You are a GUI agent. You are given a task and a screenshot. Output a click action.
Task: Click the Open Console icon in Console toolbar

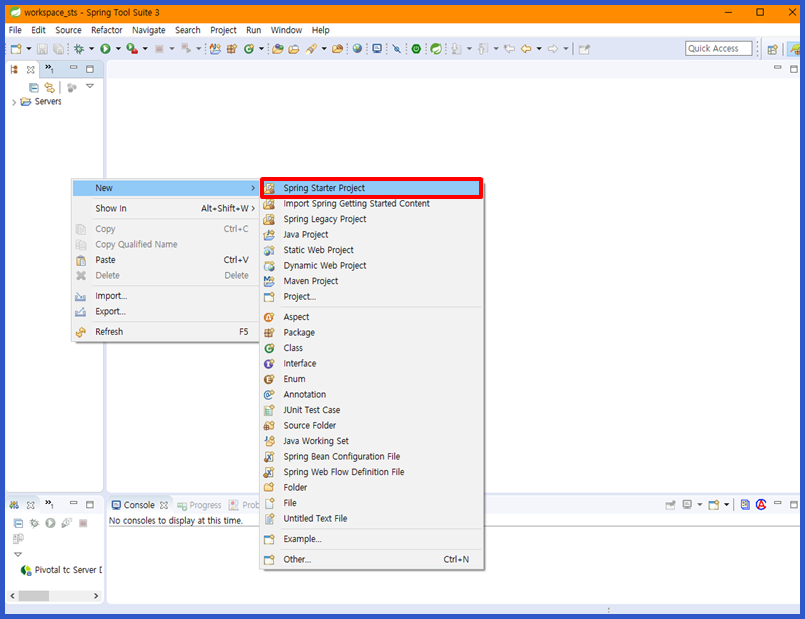[x=714, y=505]
